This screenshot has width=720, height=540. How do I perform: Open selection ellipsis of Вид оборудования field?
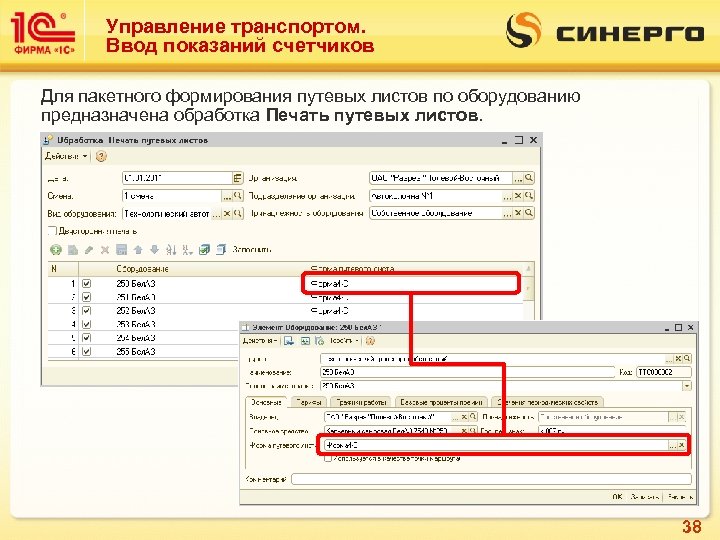tap(216, 214)
